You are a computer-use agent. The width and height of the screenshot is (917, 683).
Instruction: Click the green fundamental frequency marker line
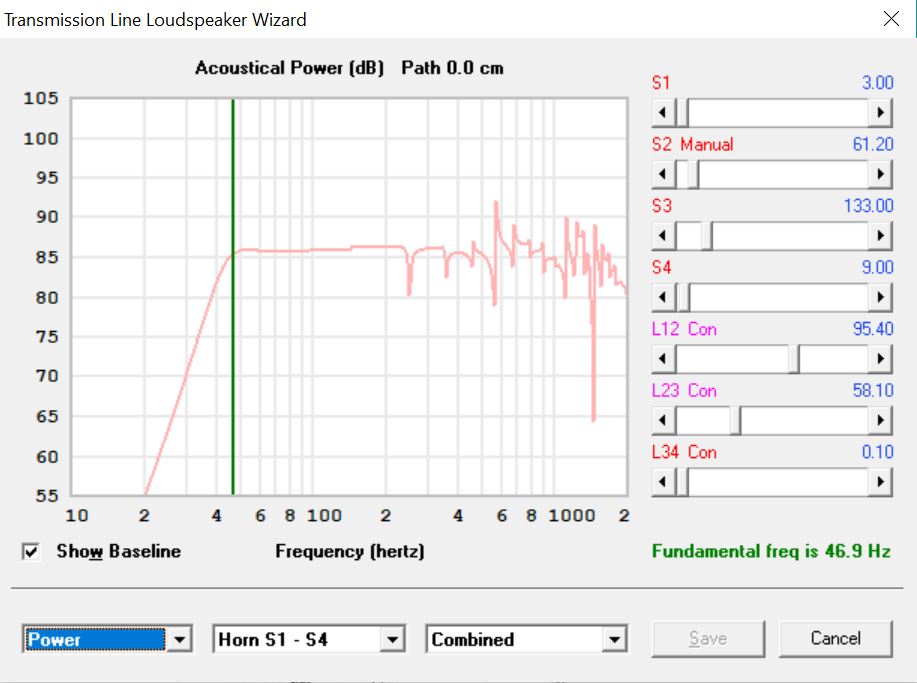pos(233,296)
